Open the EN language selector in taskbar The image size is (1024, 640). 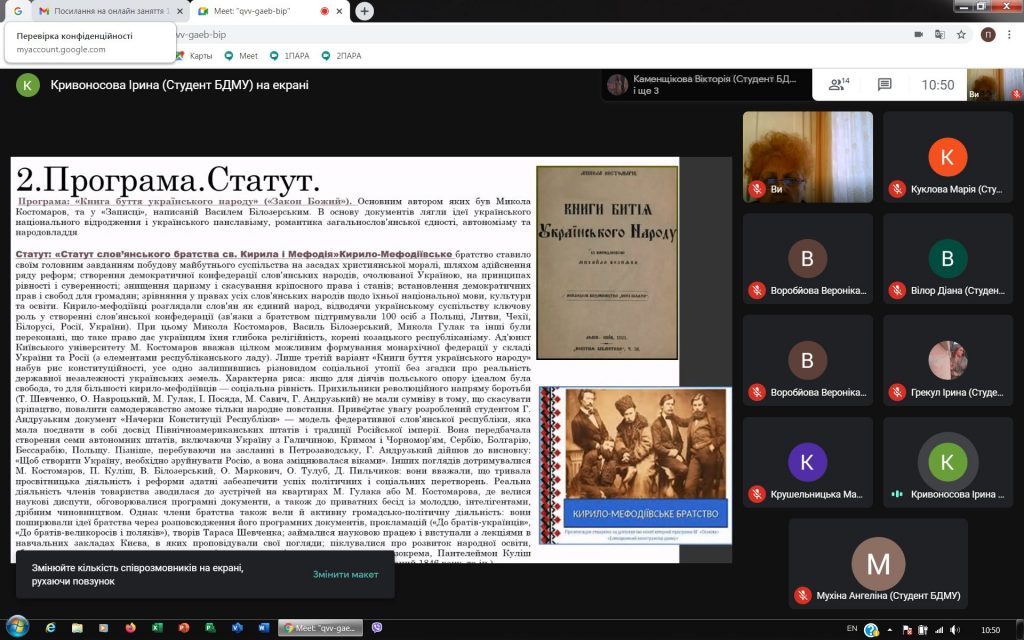coord(852,629)
